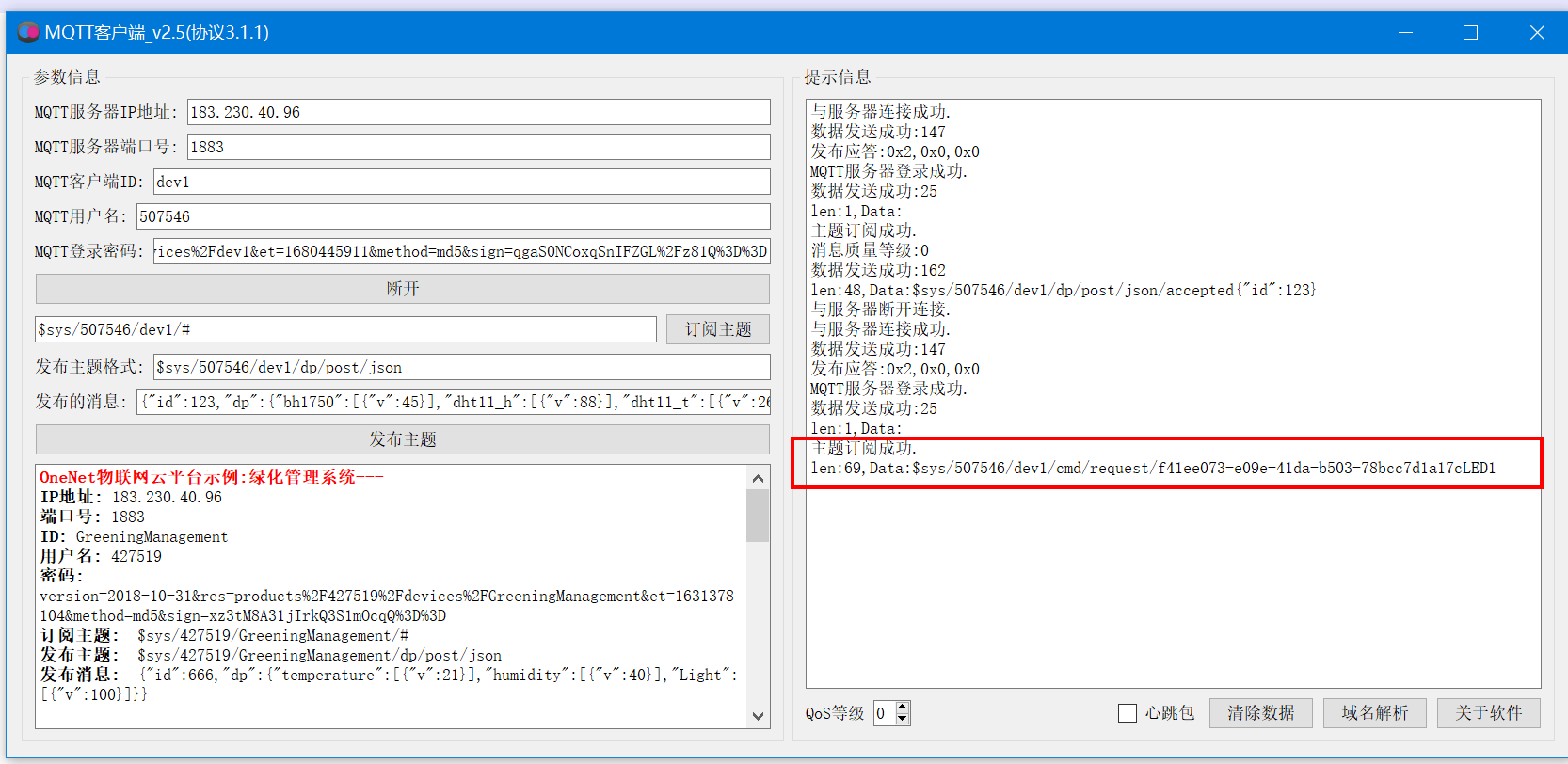Click the 清除数据 clear data button
The image size is (1568, 764).
1261,713
